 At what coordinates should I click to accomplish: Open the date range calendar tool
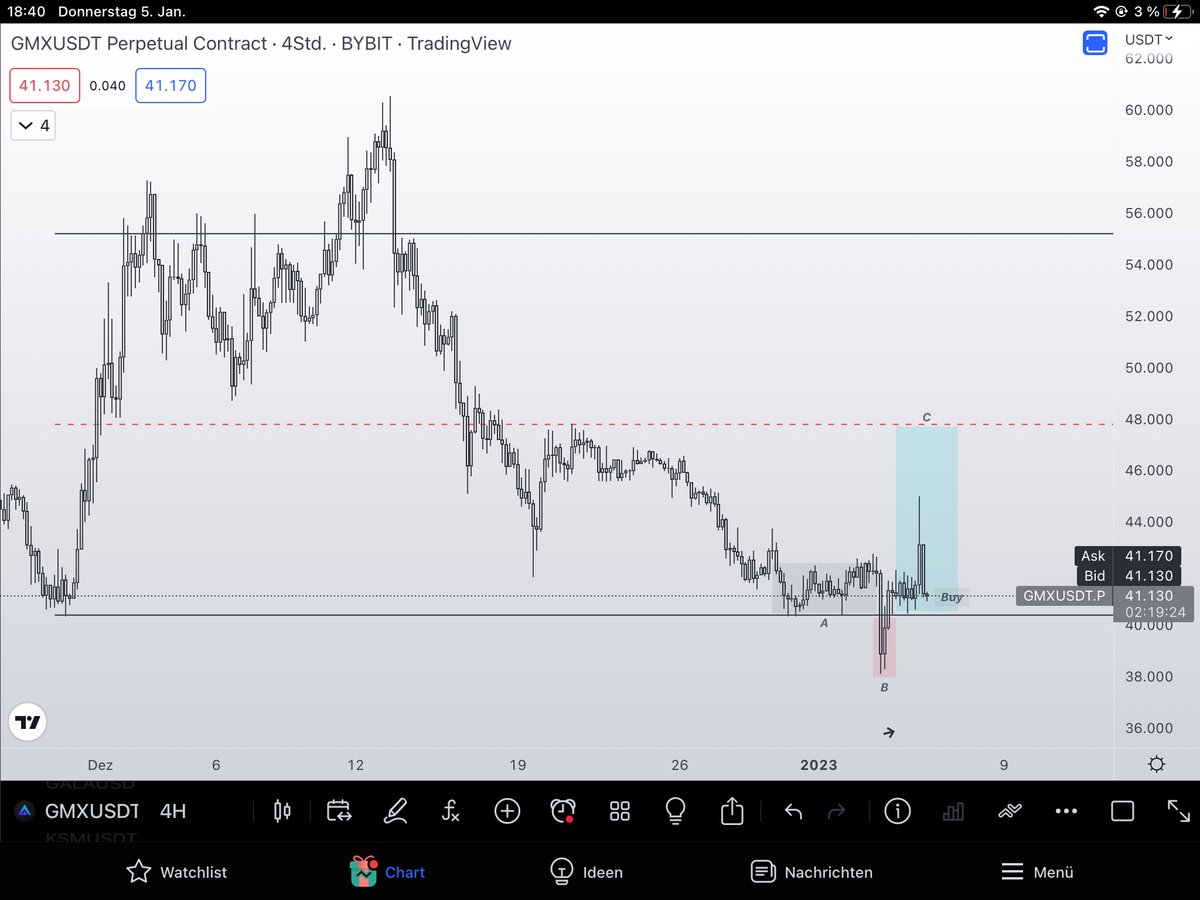tap(338, 811)
